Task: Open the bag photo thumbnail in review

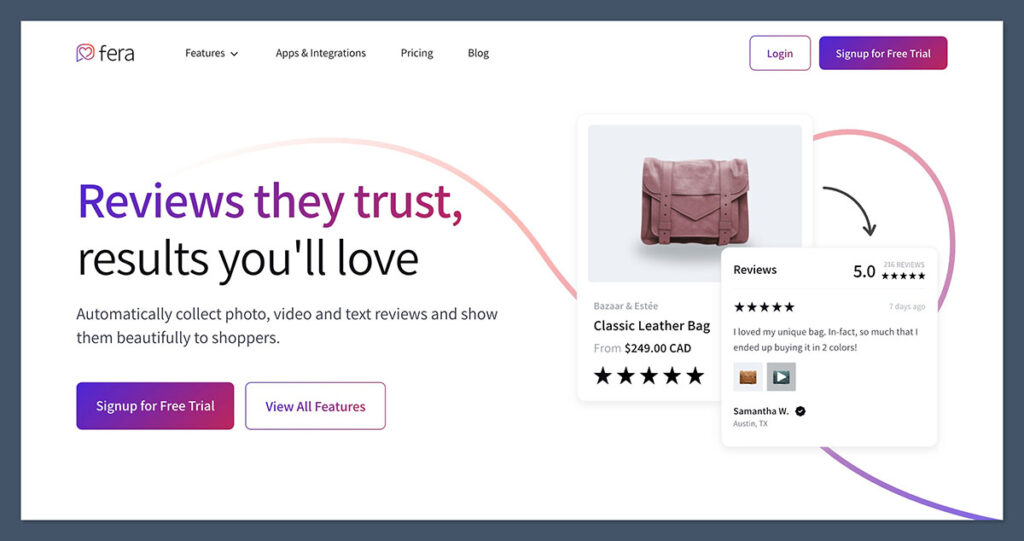Action: 748,377
